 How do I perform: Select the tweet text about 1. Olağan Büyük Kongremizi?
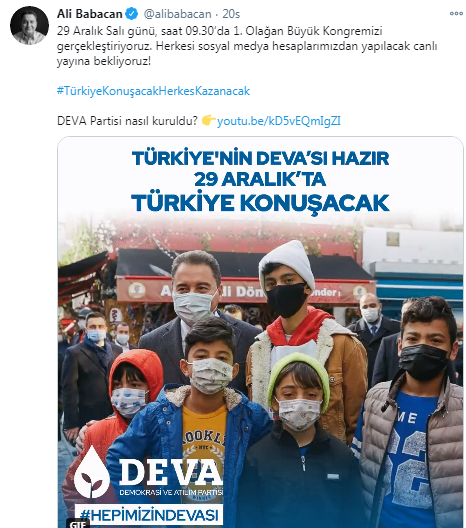point(247,46)
